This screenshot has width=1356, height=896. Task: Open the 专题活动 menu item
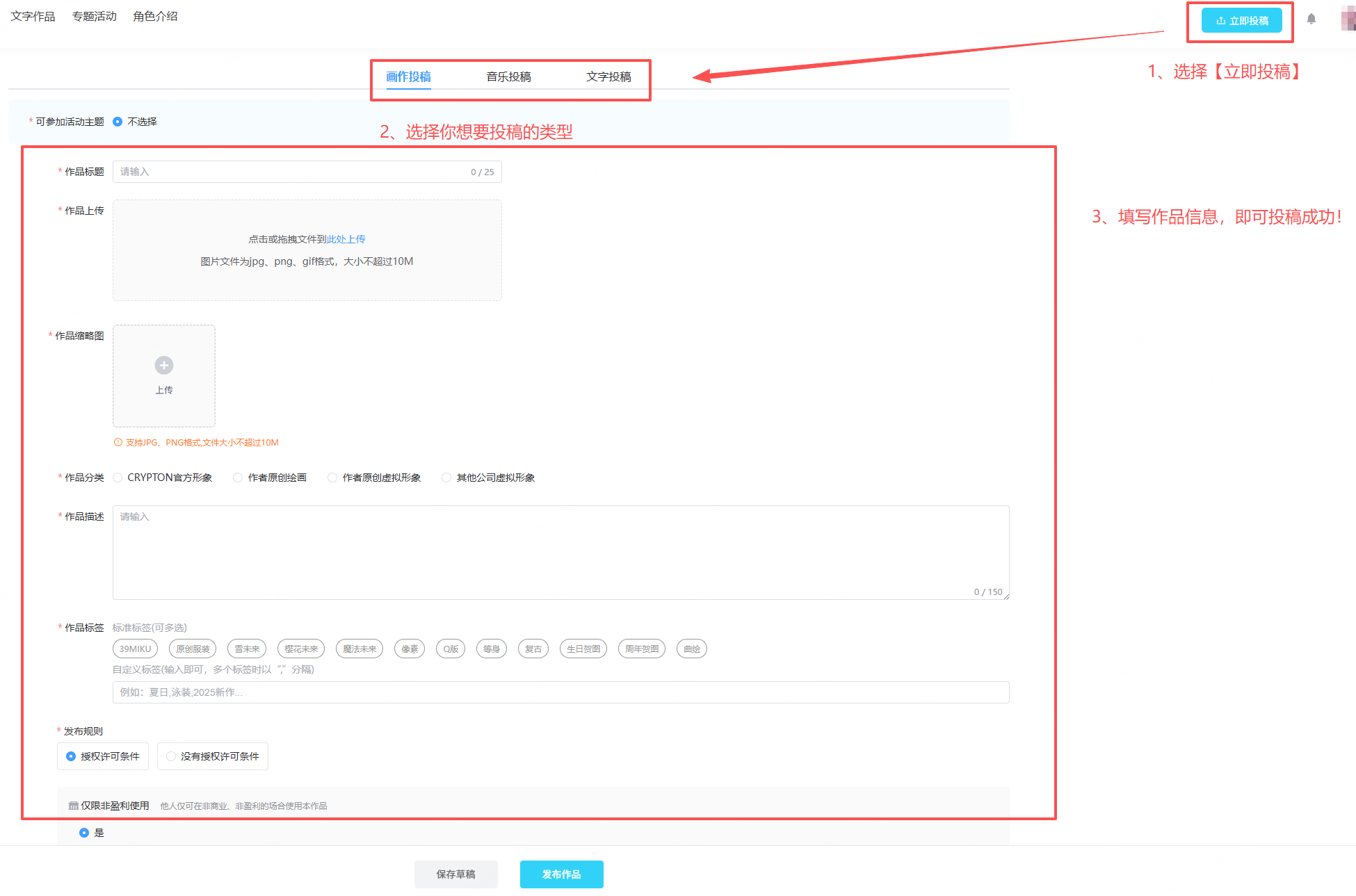[94, 16]
